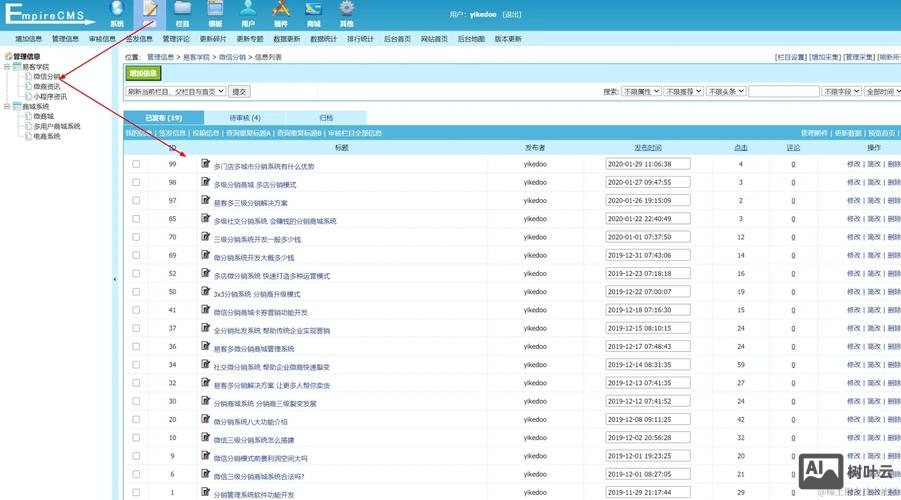Click the home icon beside 管理信息 in sidebar
Screen dimensions: 901x500
8,56
